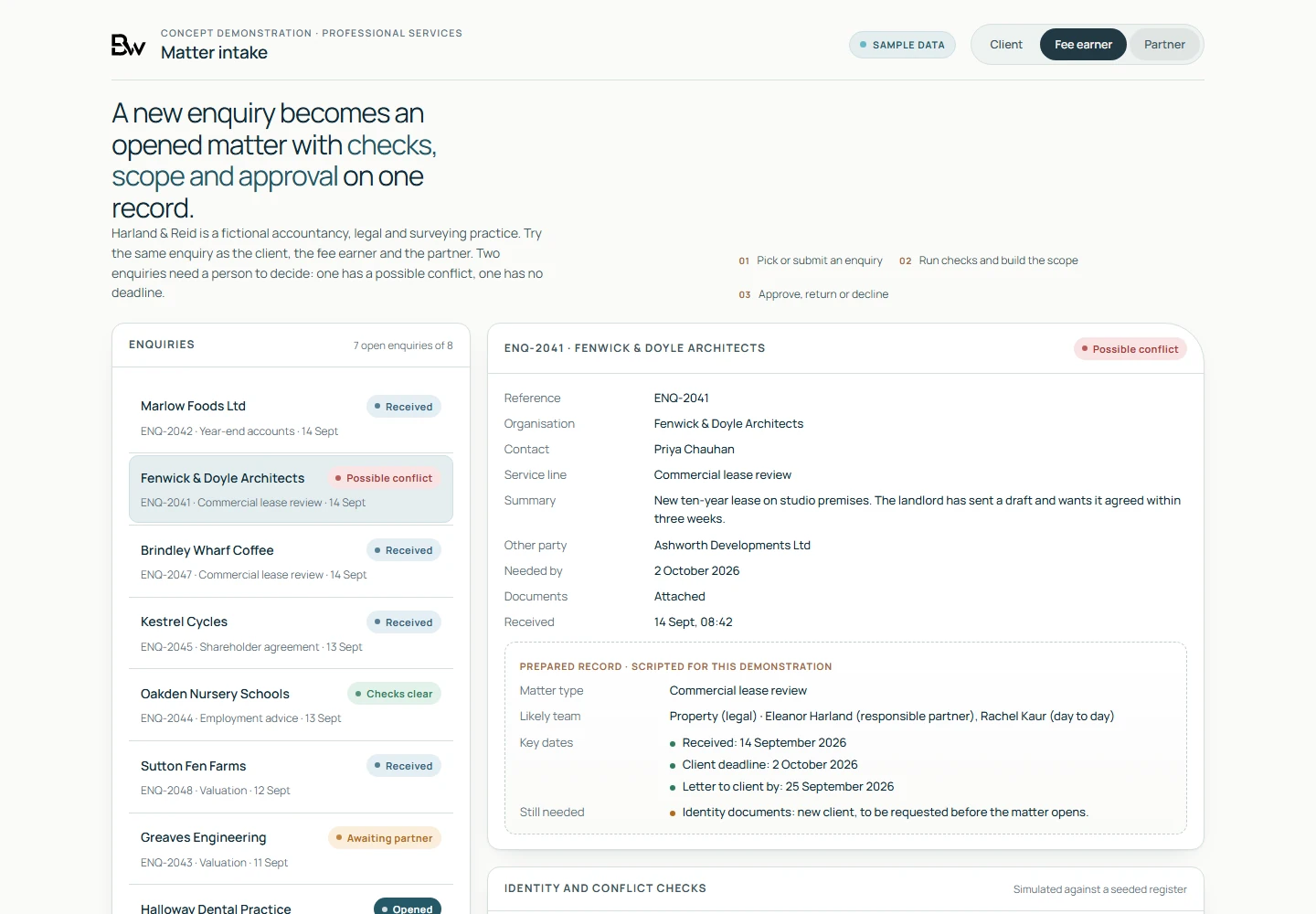
Task: Switch to the Client view
Action: (x=1006, y=44)
